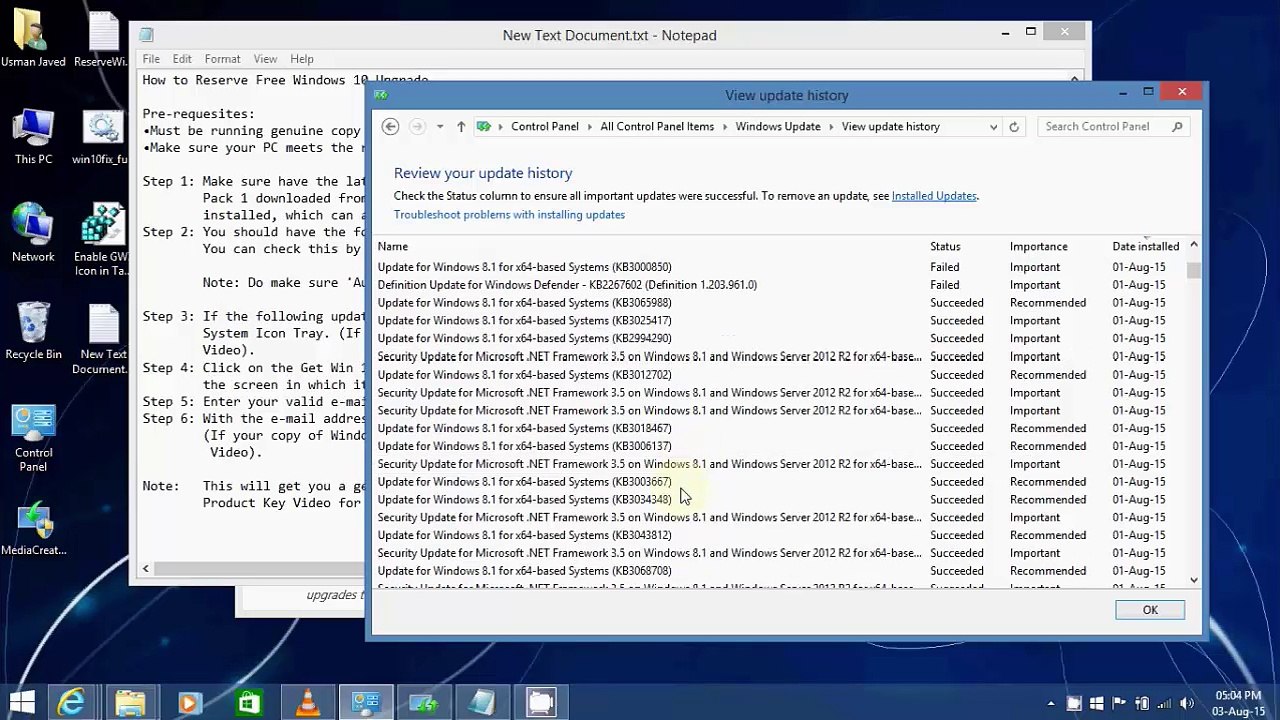The width and height of the screenshot is (1280, 720).
Task: Select the Usman Javed folder icon
Action: click(33, 40)
